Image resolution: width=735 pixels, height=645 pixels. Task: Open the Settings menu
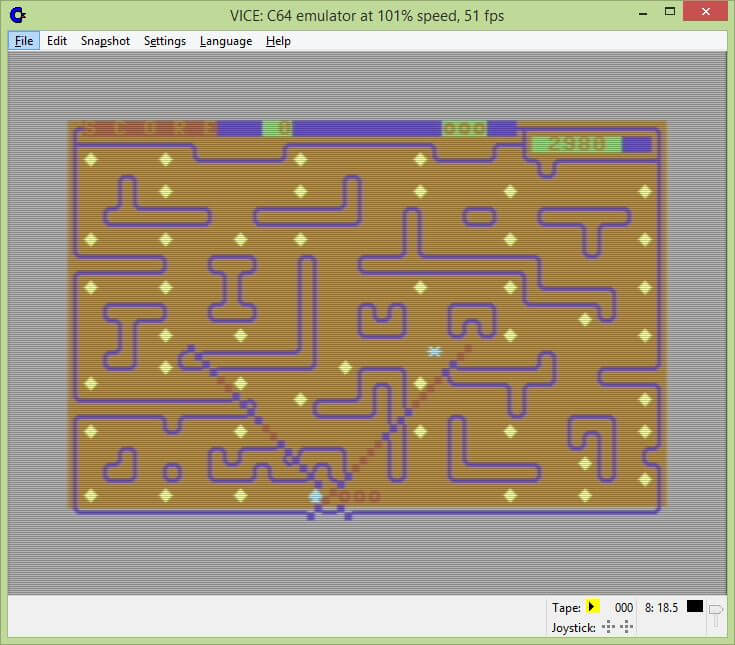tap(165, 41)
